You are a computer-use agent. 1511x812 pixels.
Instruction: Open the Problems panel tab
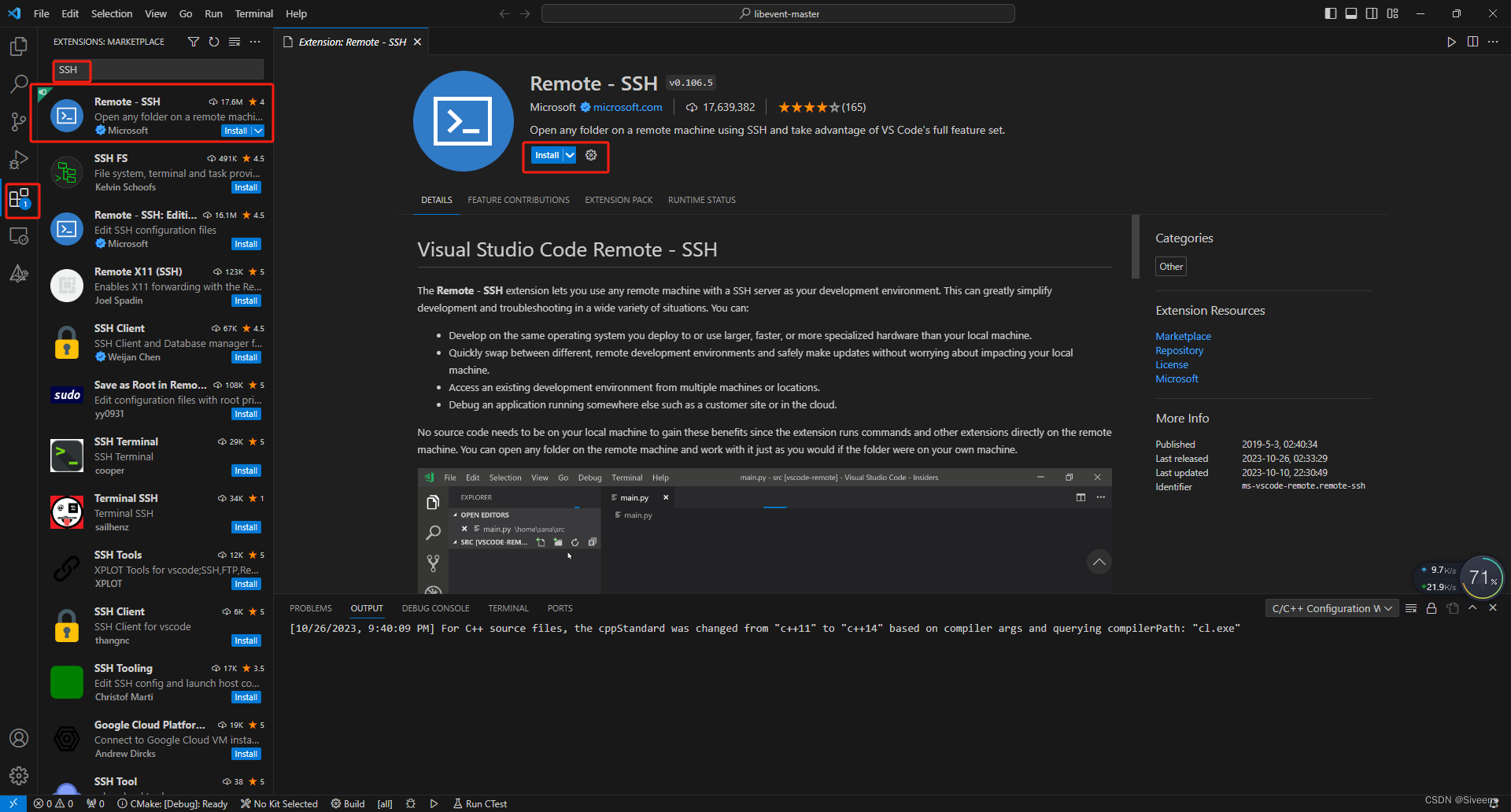pos(310,608)
